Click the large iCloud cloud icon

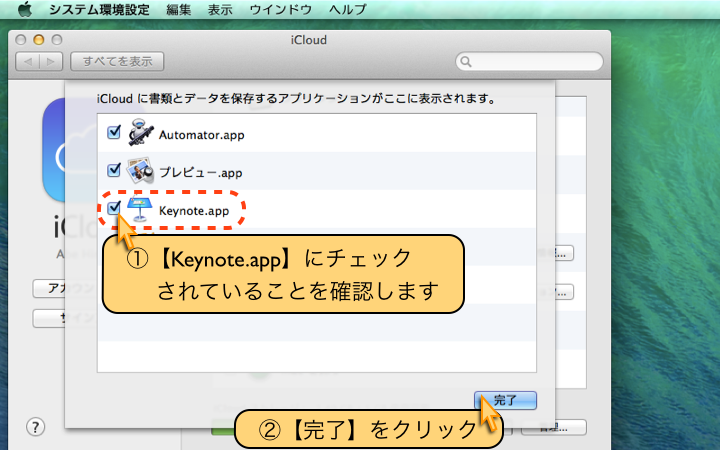click(54, 150)
